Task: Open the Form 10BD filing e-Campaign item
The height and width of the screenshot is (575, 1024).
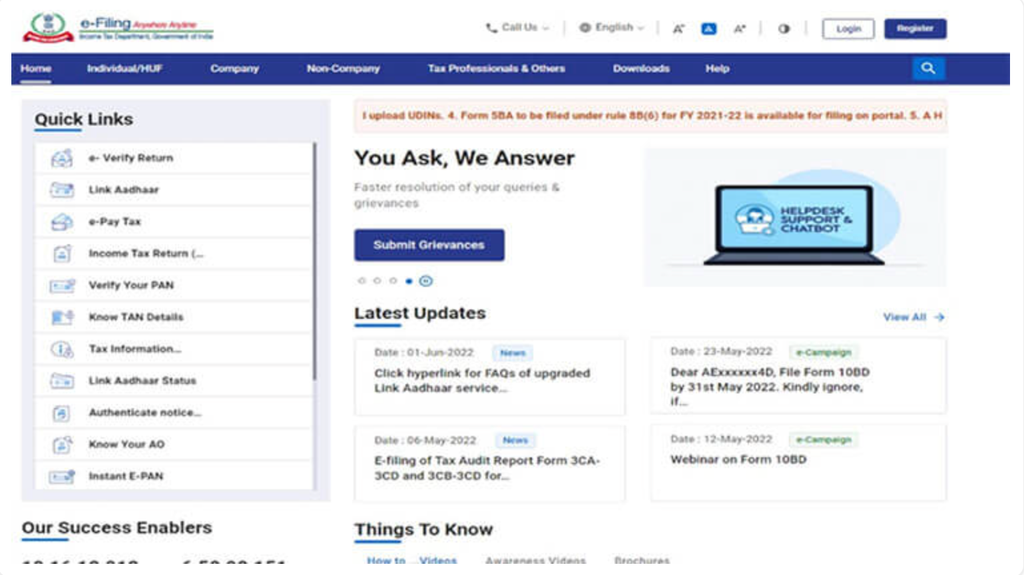Action: coord(798,376)
